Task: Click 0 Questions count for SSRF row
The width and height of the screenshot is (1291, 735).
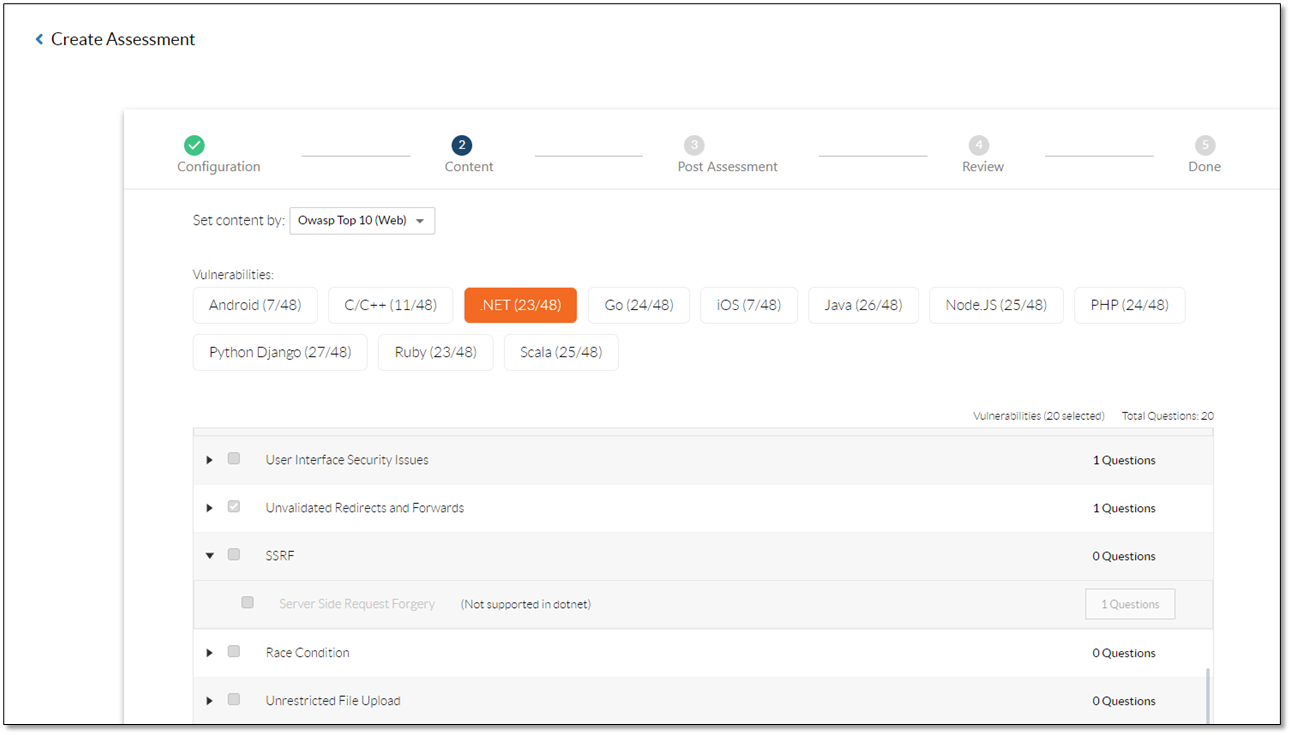Action: pos(1124,556)
